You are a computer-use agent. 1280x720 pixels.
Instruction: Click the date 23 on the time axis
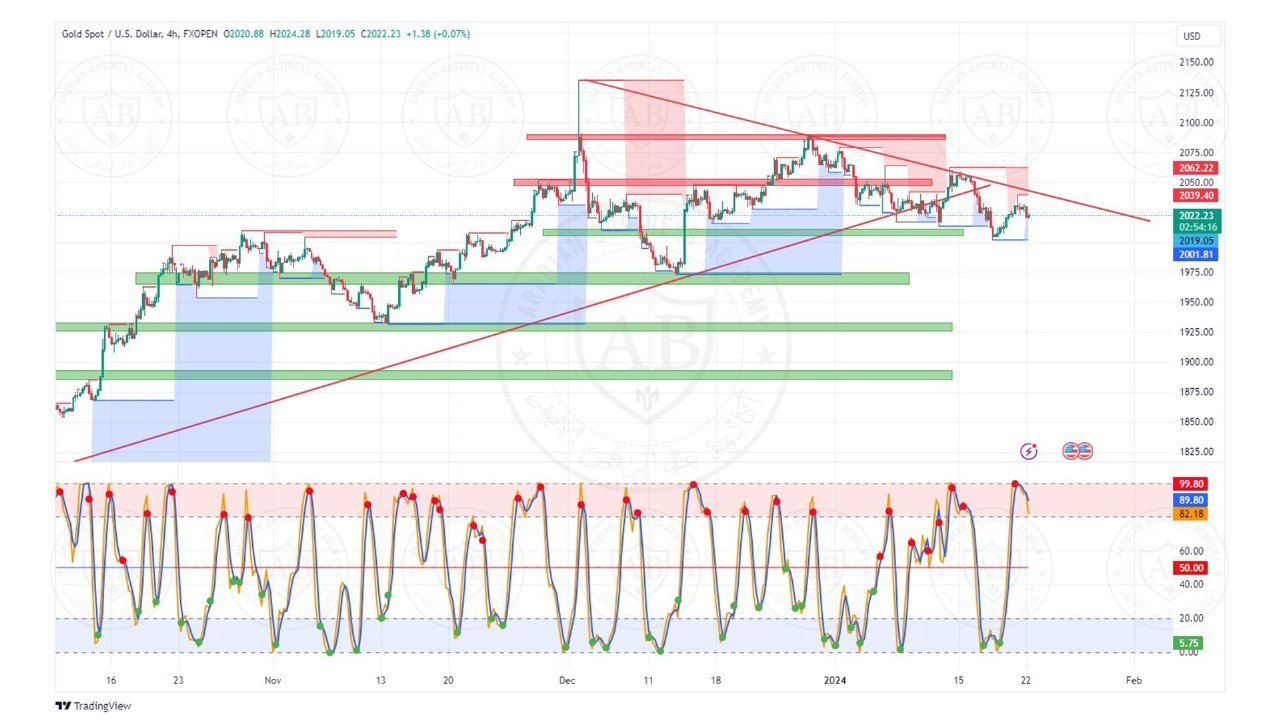pos(178,680)
